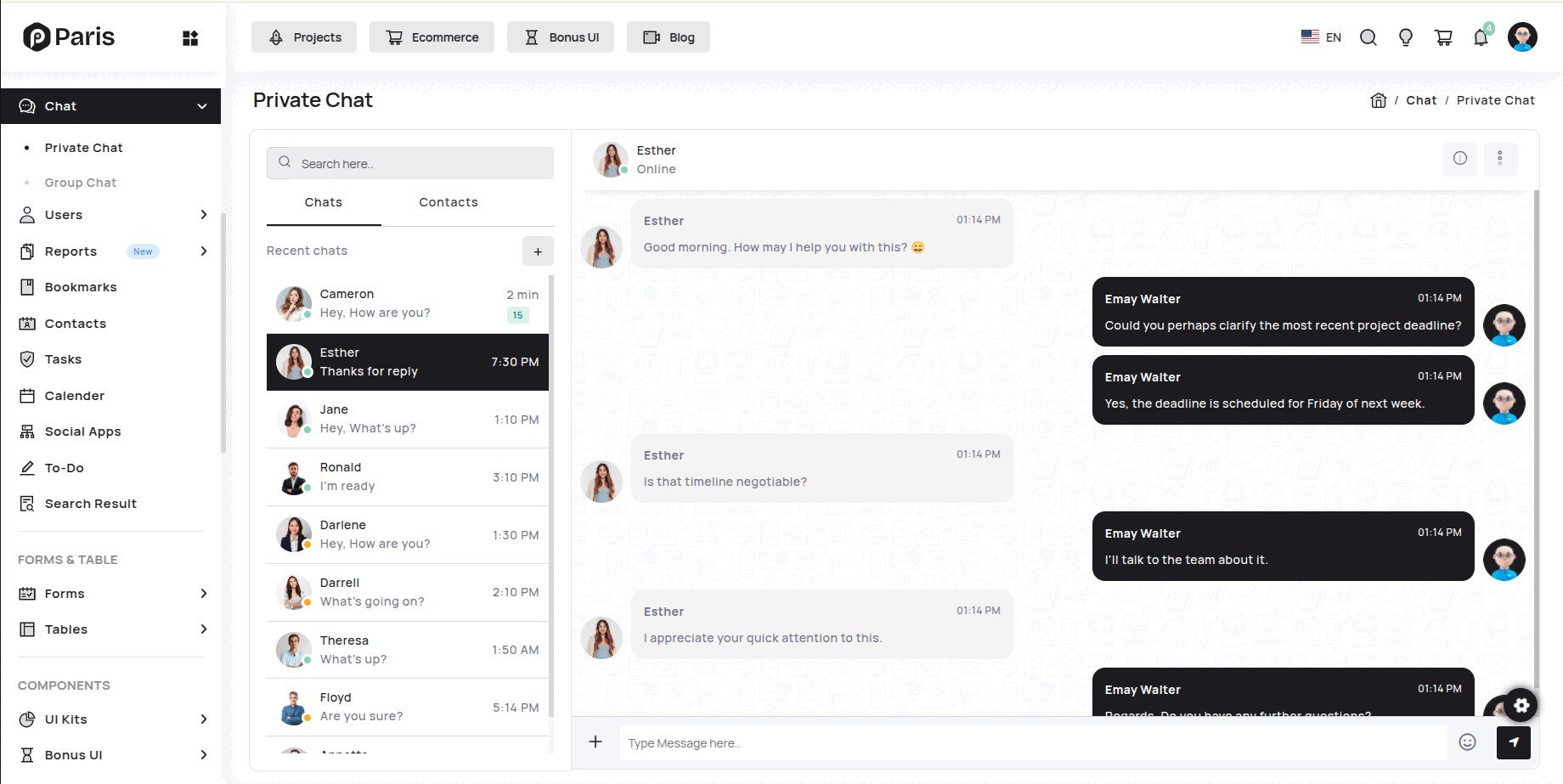The image size is (1563, 784).
Task: Click the Ecommerce button in top bar
Action: point(432,37)
